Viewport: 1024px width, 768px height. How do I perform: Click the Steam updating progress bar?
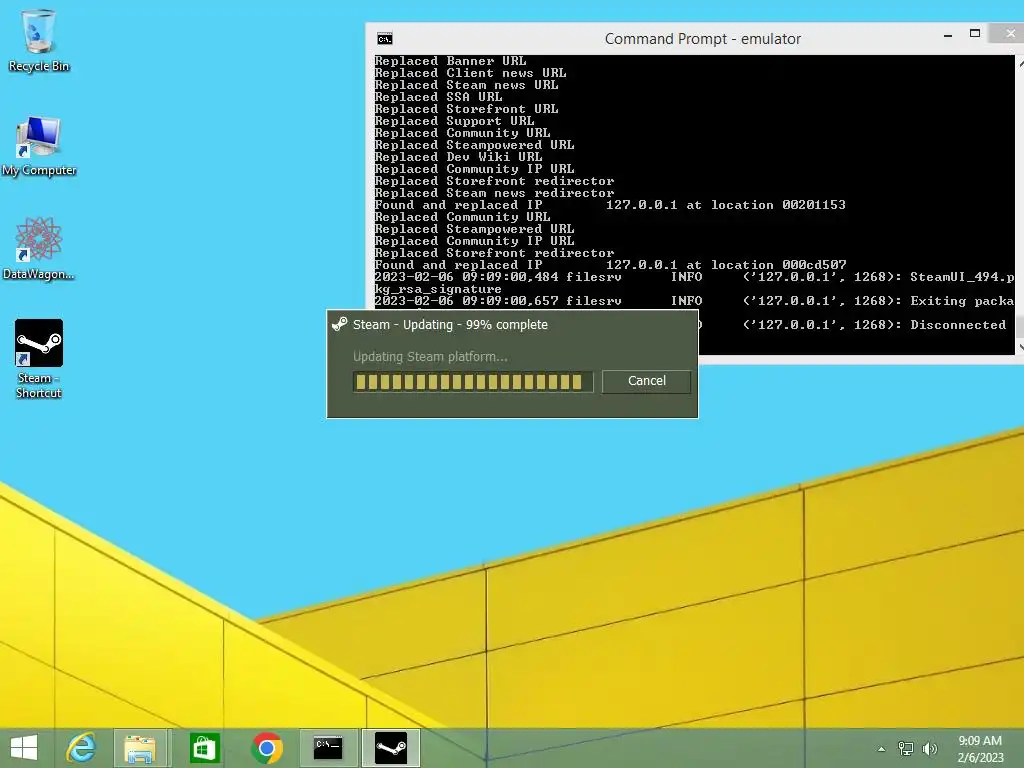click(x=473, y=381)
